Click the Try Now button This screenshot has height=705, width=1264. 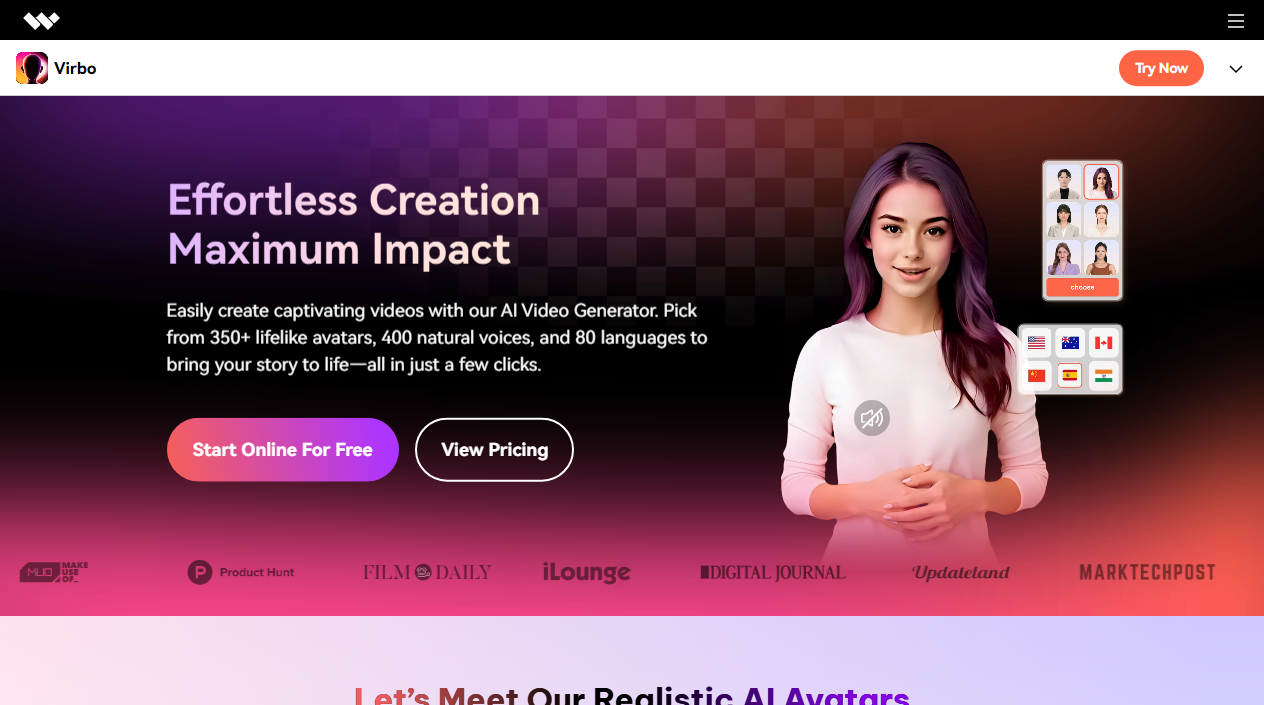1161,68
